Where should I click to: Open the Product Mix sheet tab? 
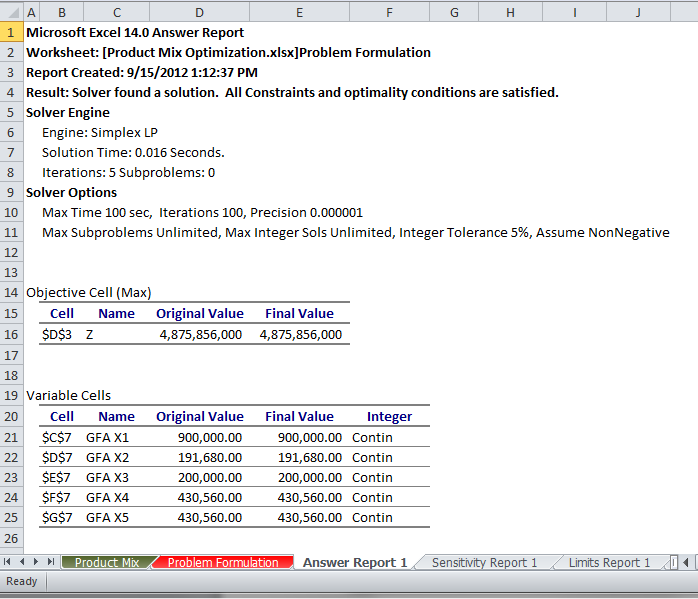pyautogui.click(x=106, y=563)
